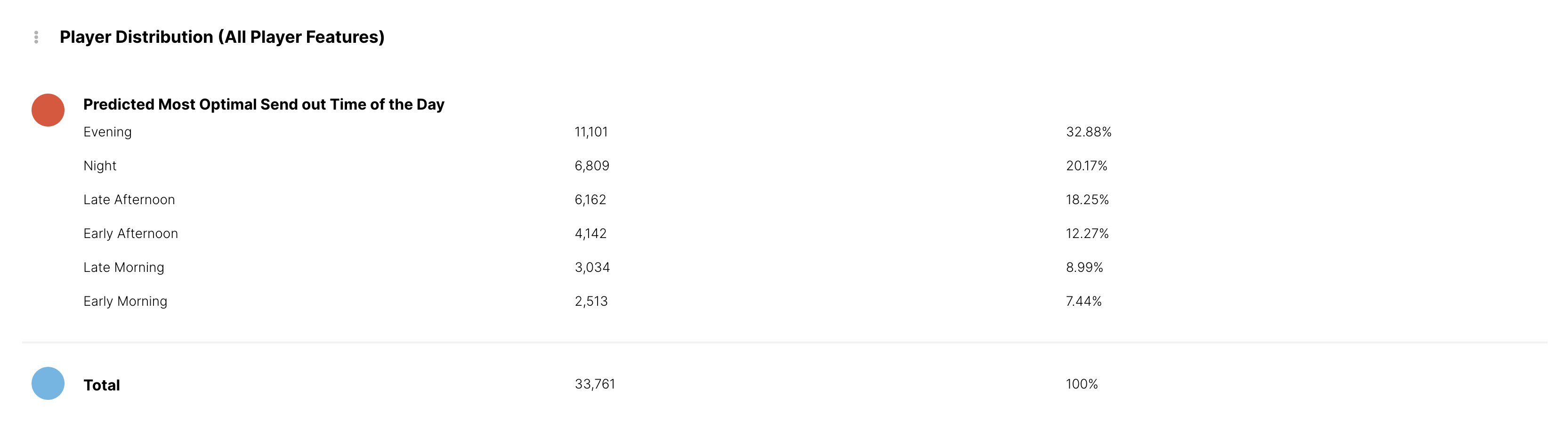This screenshot has height=429, width=1568.
Task: Select the 32.88% Evening percentage
Action: tap(1089, 132)
